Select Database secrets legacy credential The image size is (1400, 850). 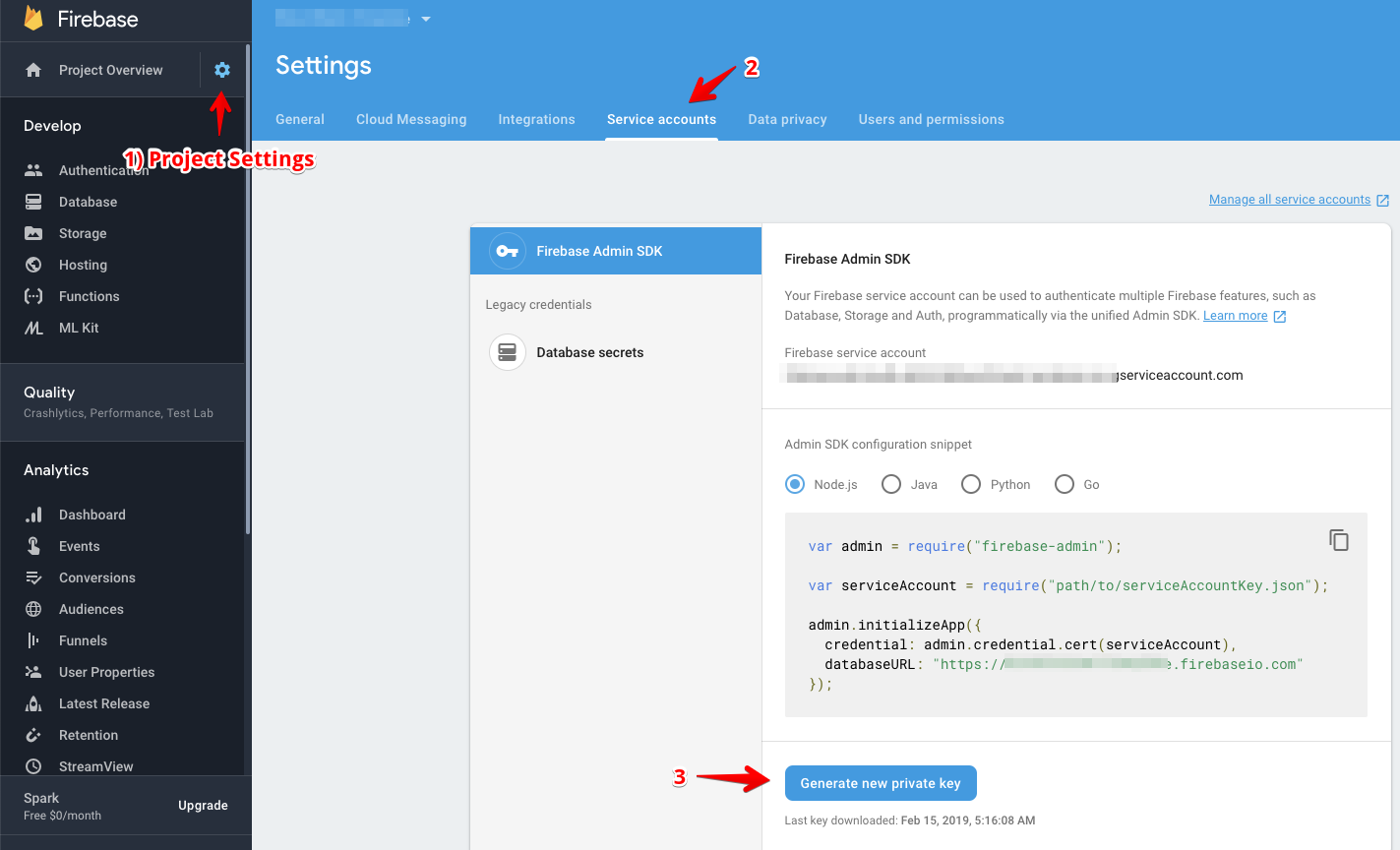[616, 352]
